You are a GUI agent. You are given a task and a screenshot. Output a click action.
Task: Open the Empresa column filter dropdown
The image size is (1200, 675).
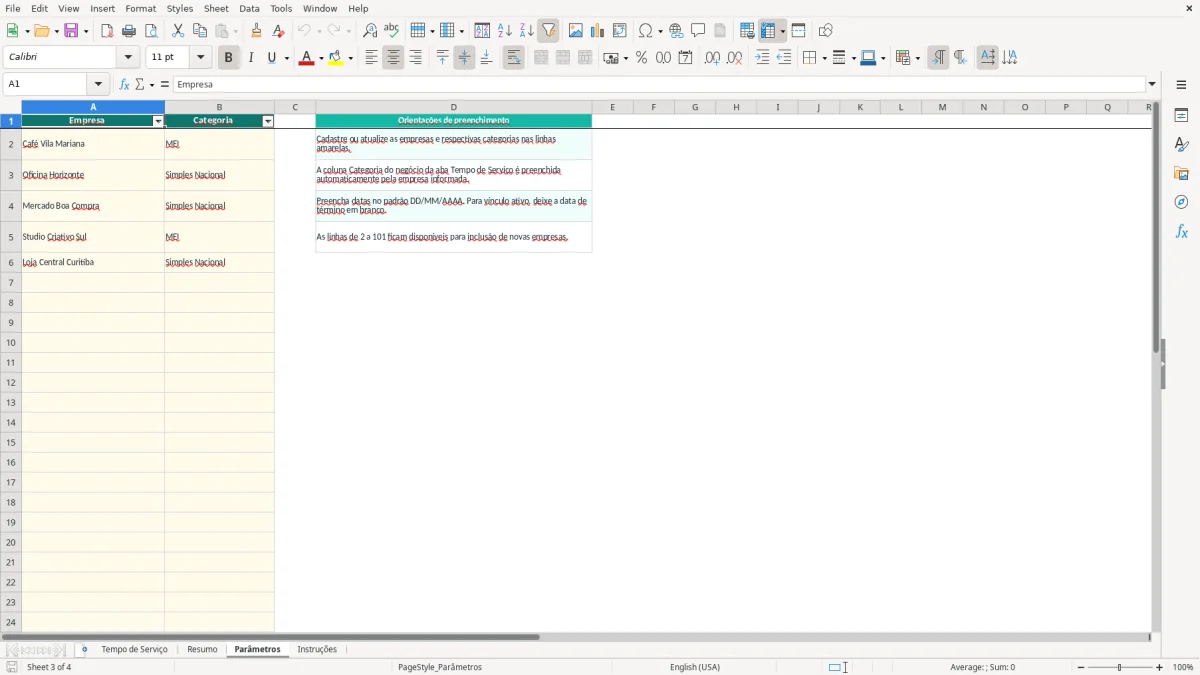tap(158, 121)
